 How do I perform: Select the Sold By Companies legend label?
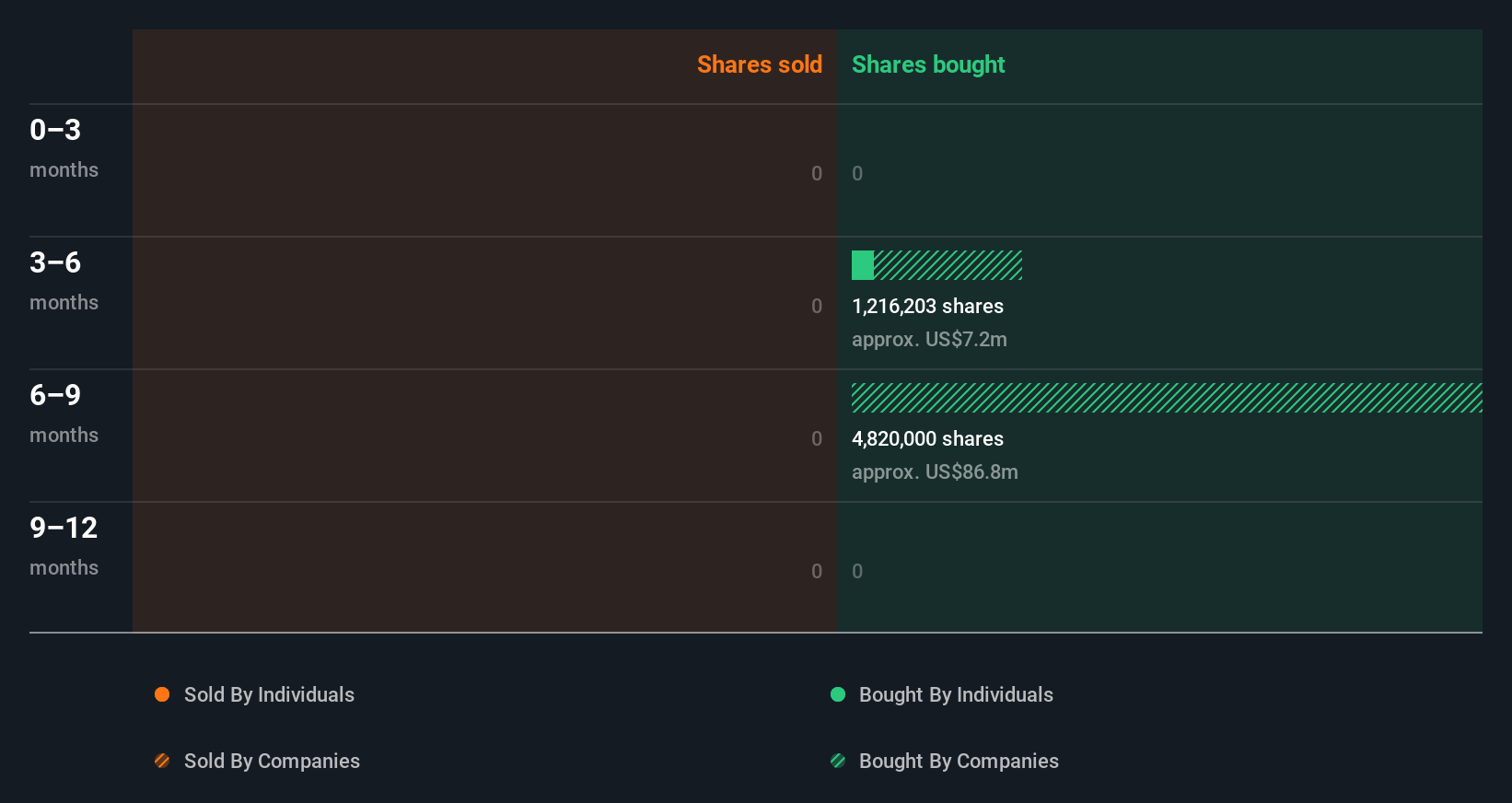272,761
